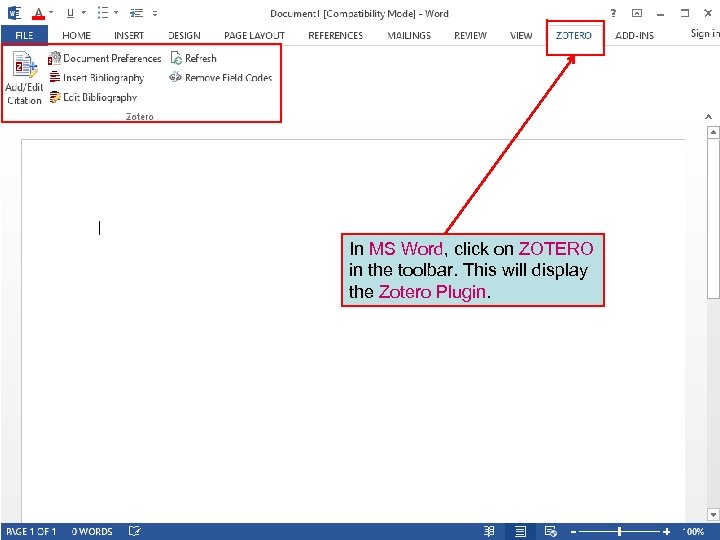Click the Sign in link
Viewport: 720px width, 540px height.
pos(705,33)
